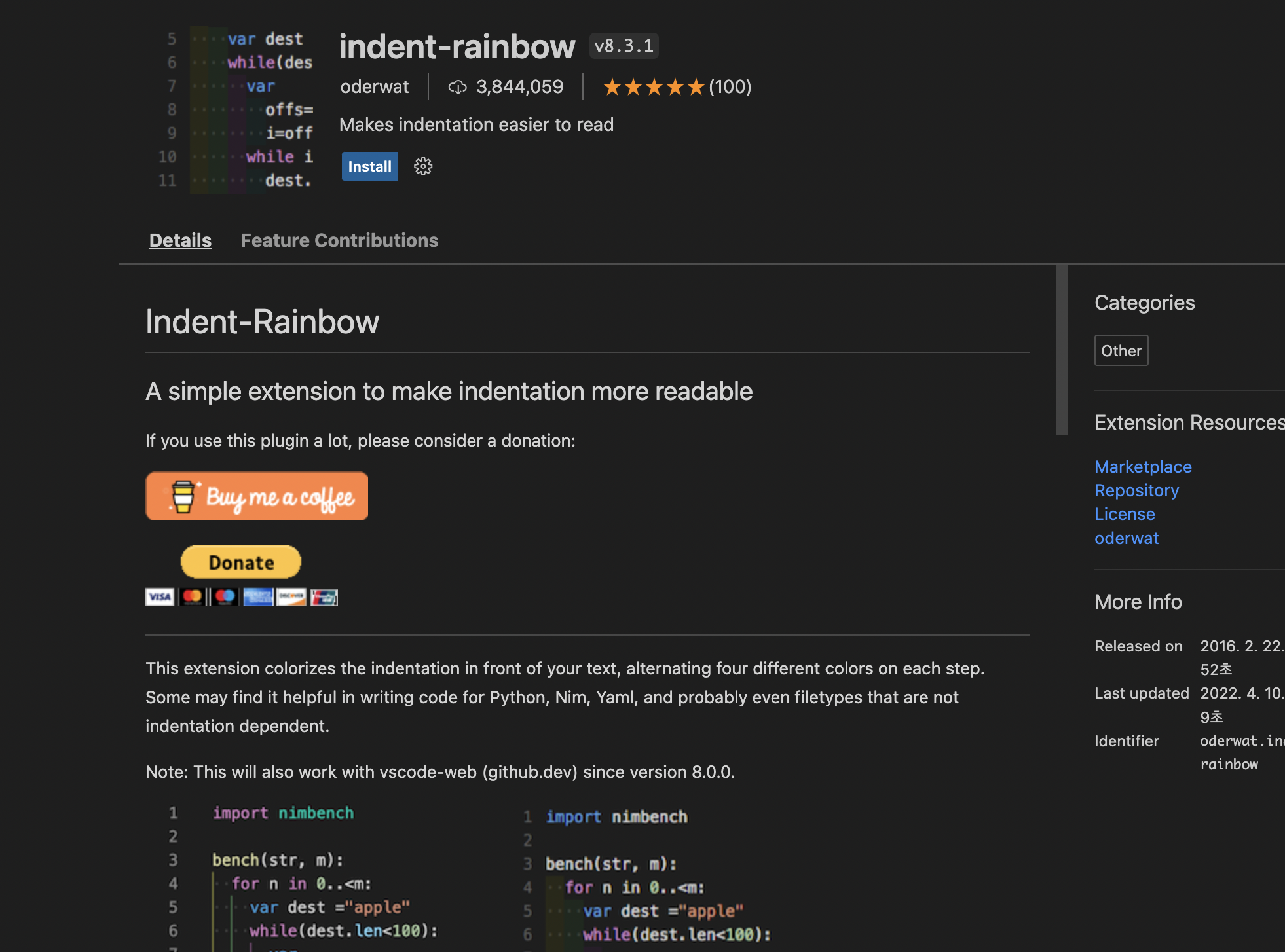Click the indent-rainbow extension logo thumbnail

(237, 109)
